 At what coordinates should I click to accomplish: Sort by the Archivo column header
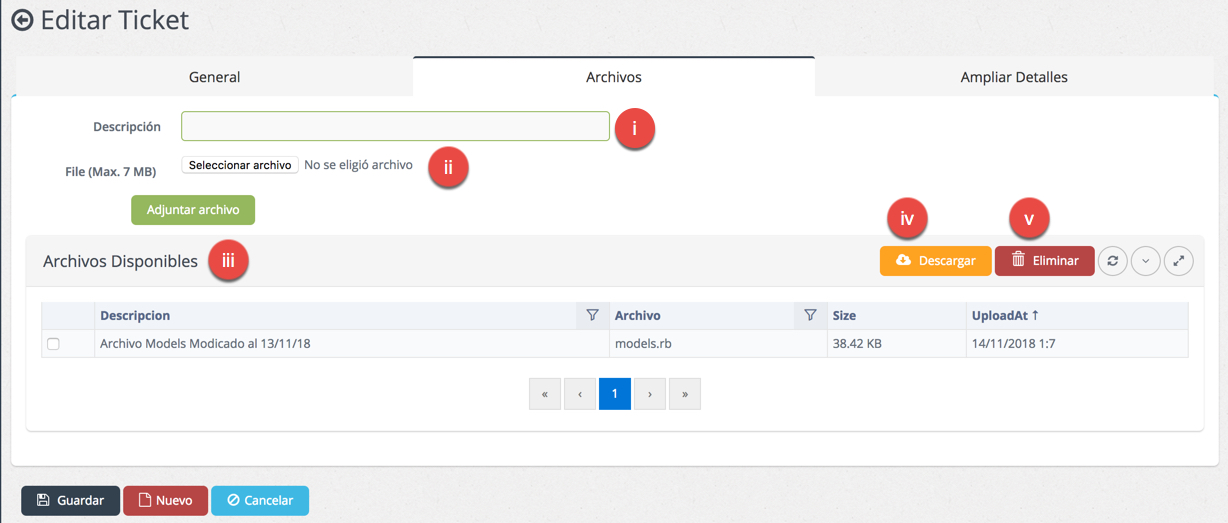(x=638, y=315)
